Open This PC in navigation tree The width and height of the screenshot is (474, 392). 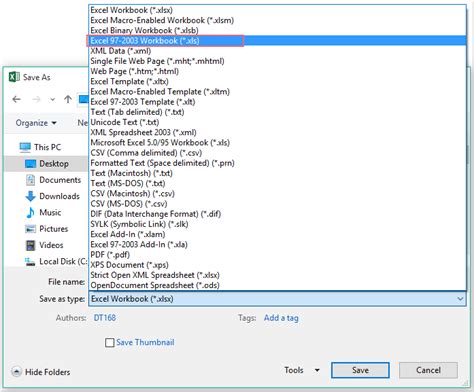pyautogui.click(x=47, y=147)
